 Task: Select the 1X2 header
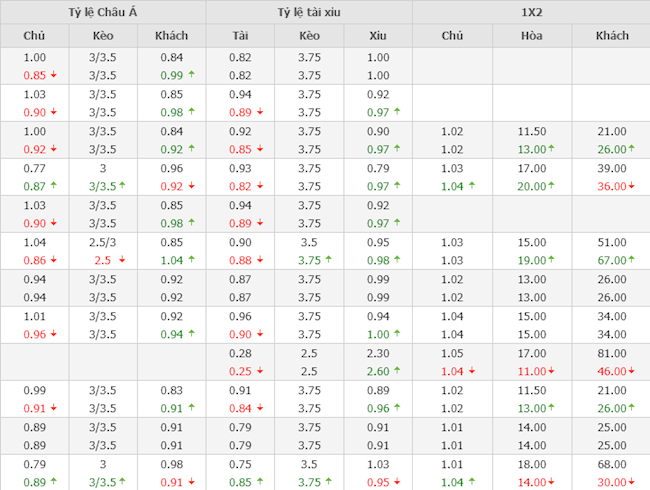531,12
